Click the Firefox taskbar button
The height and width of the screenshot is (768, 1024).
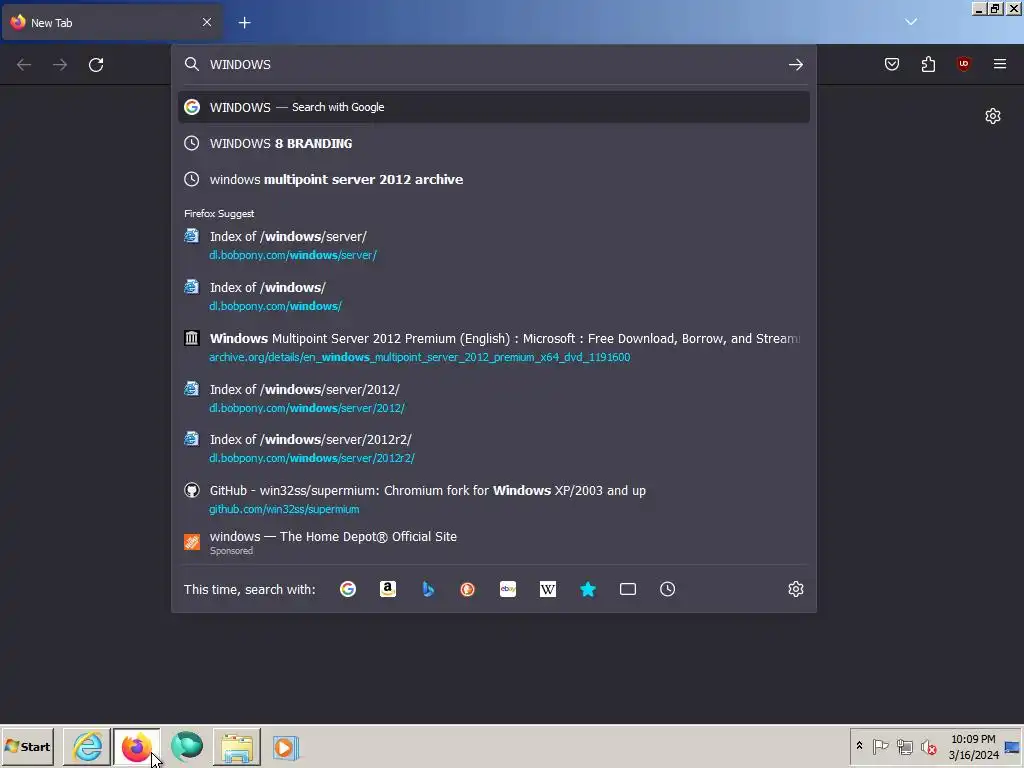[136, 746]
